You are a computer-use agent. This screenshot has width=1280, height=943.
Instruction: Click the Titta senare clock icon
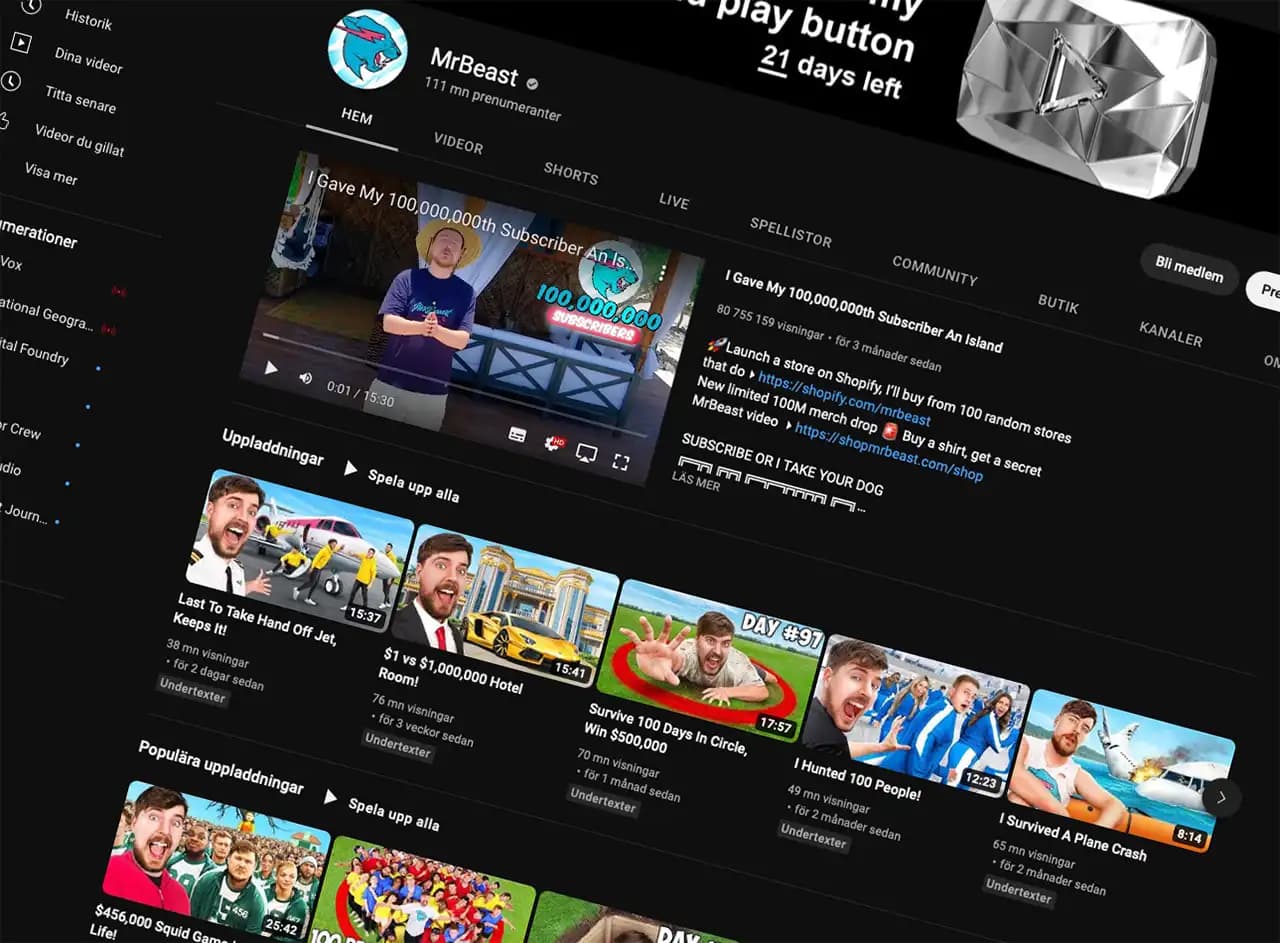tap(11, 81)
